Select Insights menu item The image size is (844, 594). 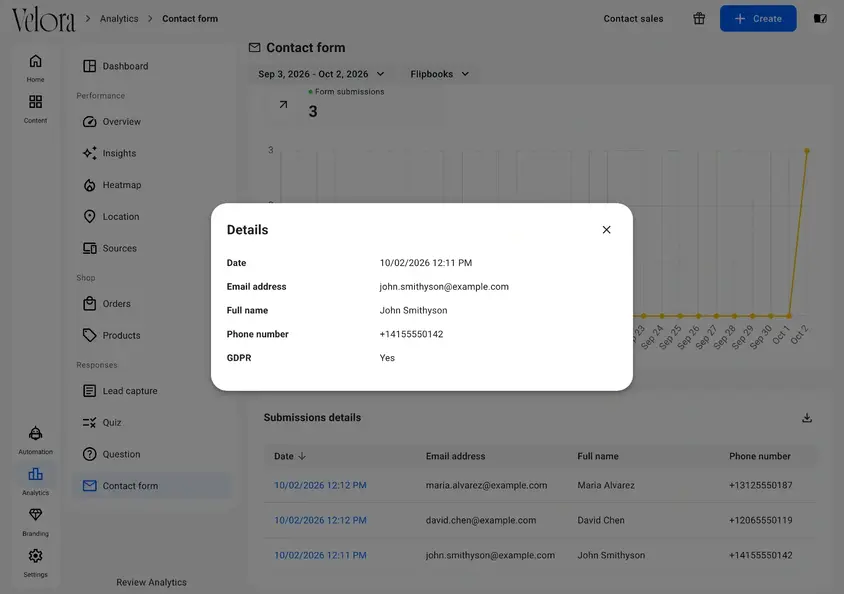pyautogui.click(x=152, y=153)
